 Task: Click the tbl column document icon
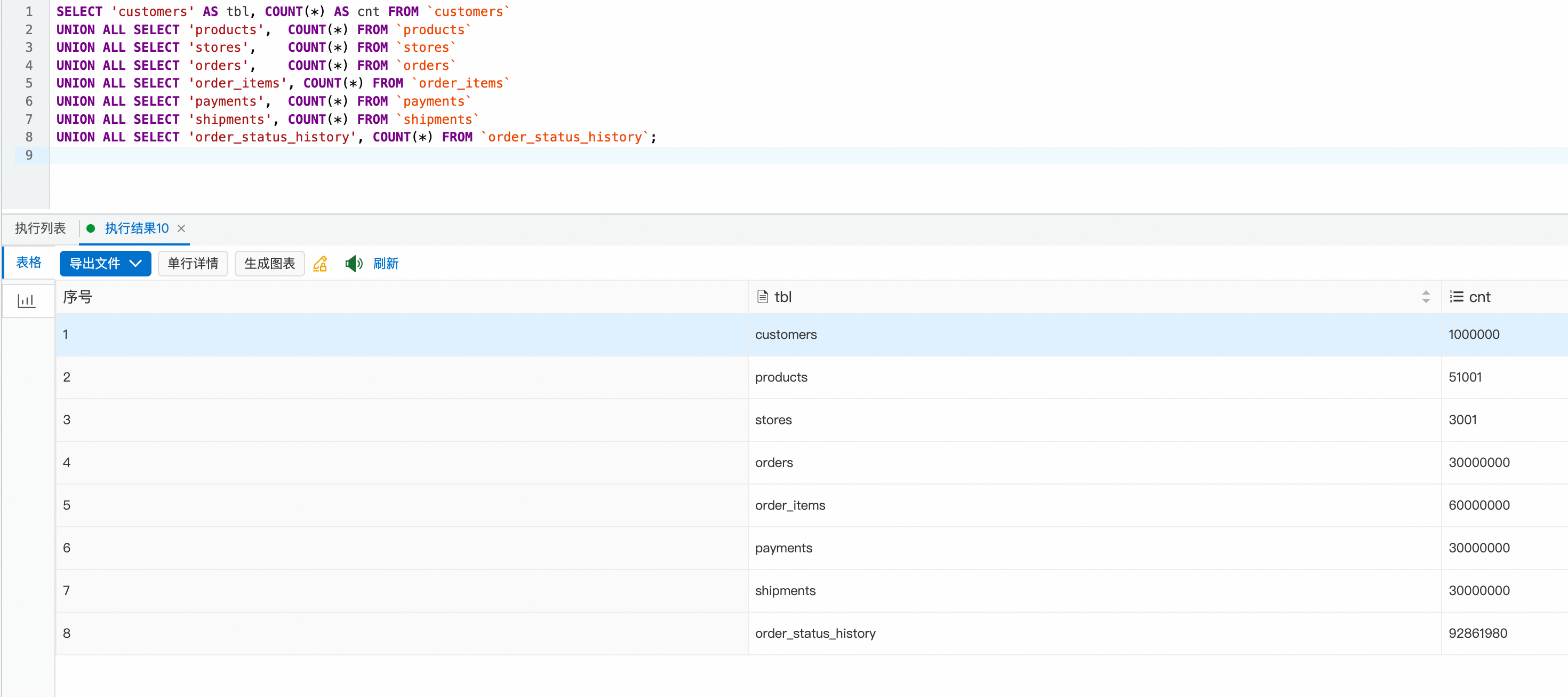click(x=762, y=297)
